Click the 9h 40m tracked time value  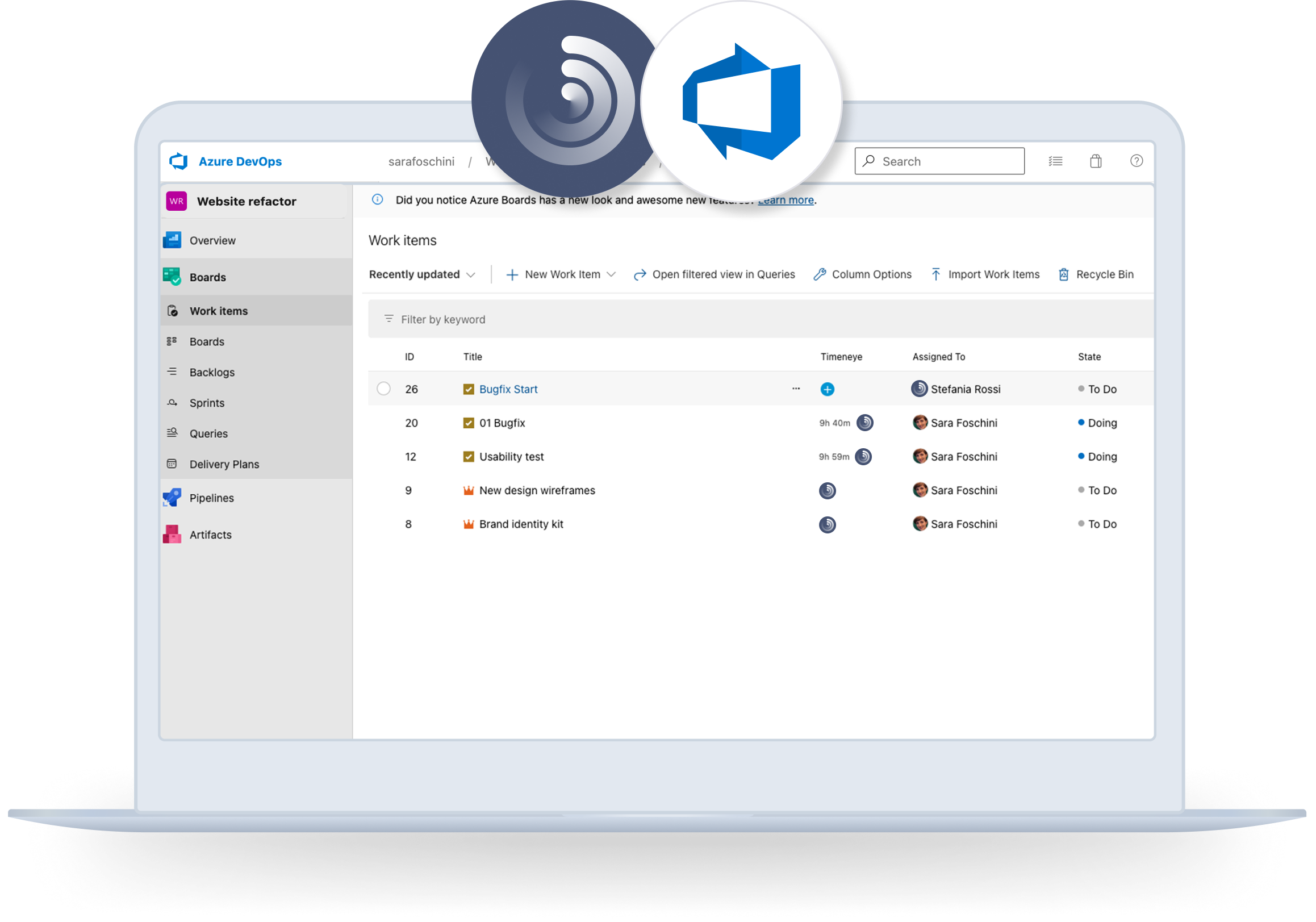point(834,423)
